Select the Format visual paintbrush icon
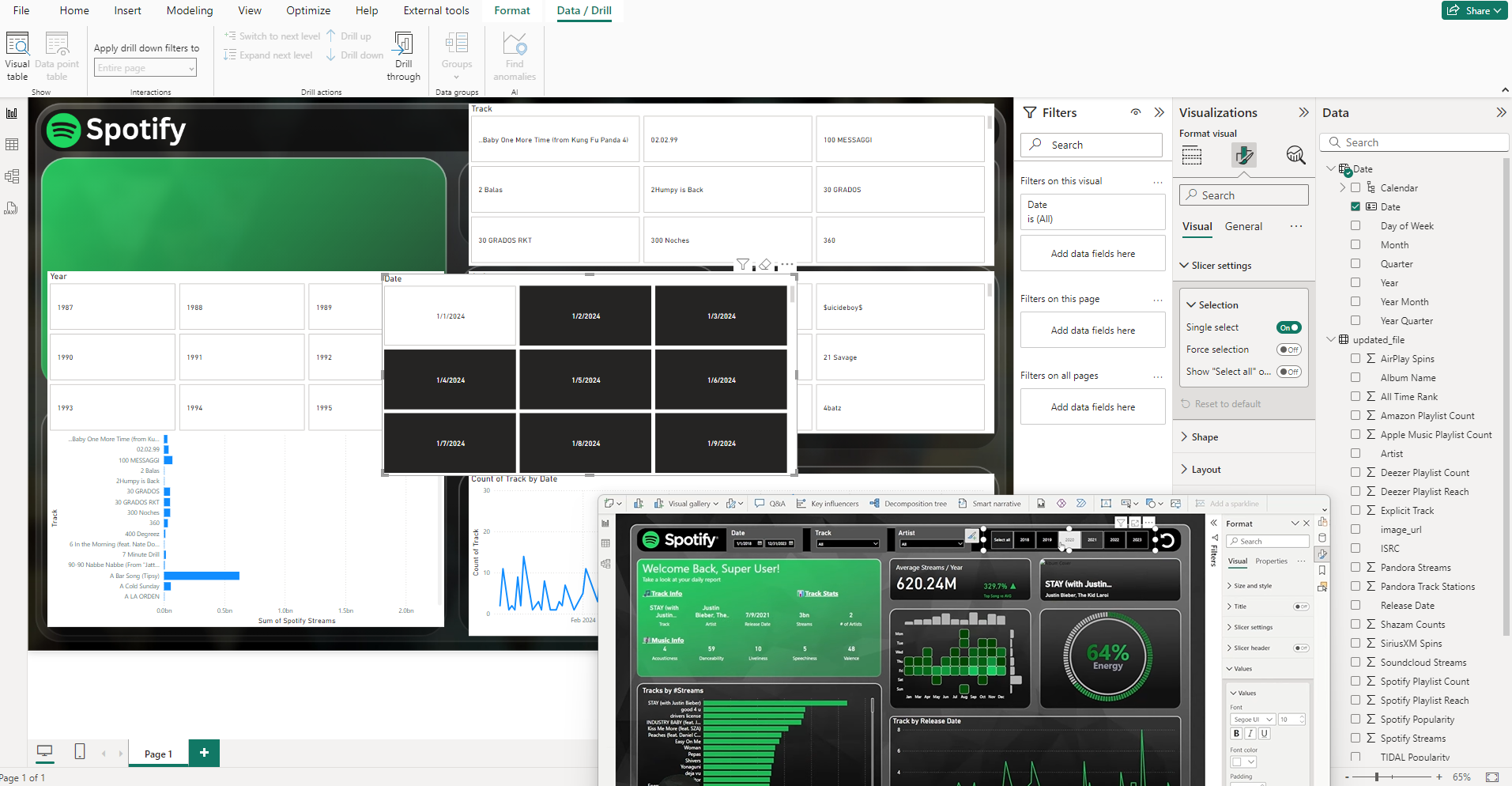1512x786 pixels. coord(1244,155)
